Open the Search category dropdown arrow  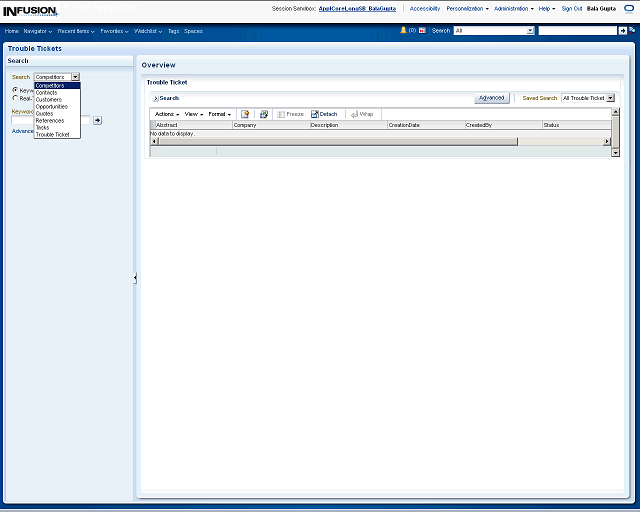[76, 77]
